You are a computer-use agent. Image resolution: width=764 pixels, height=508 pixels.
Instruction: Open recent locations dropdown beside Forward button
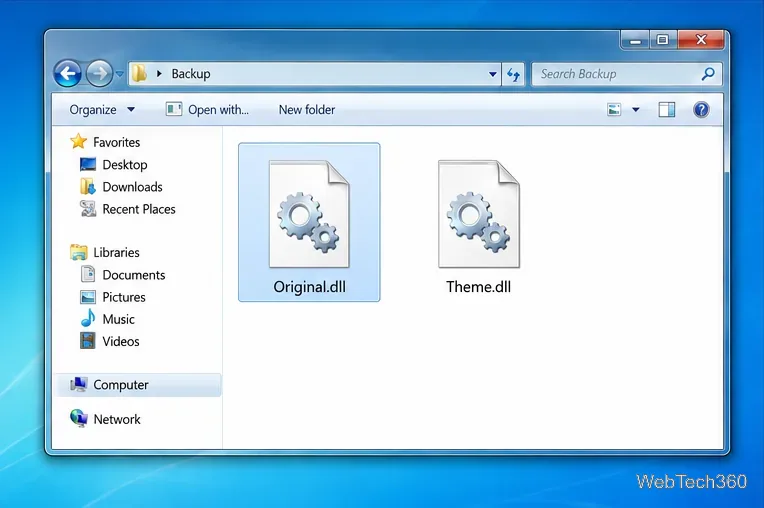click(x=120, y=74)
